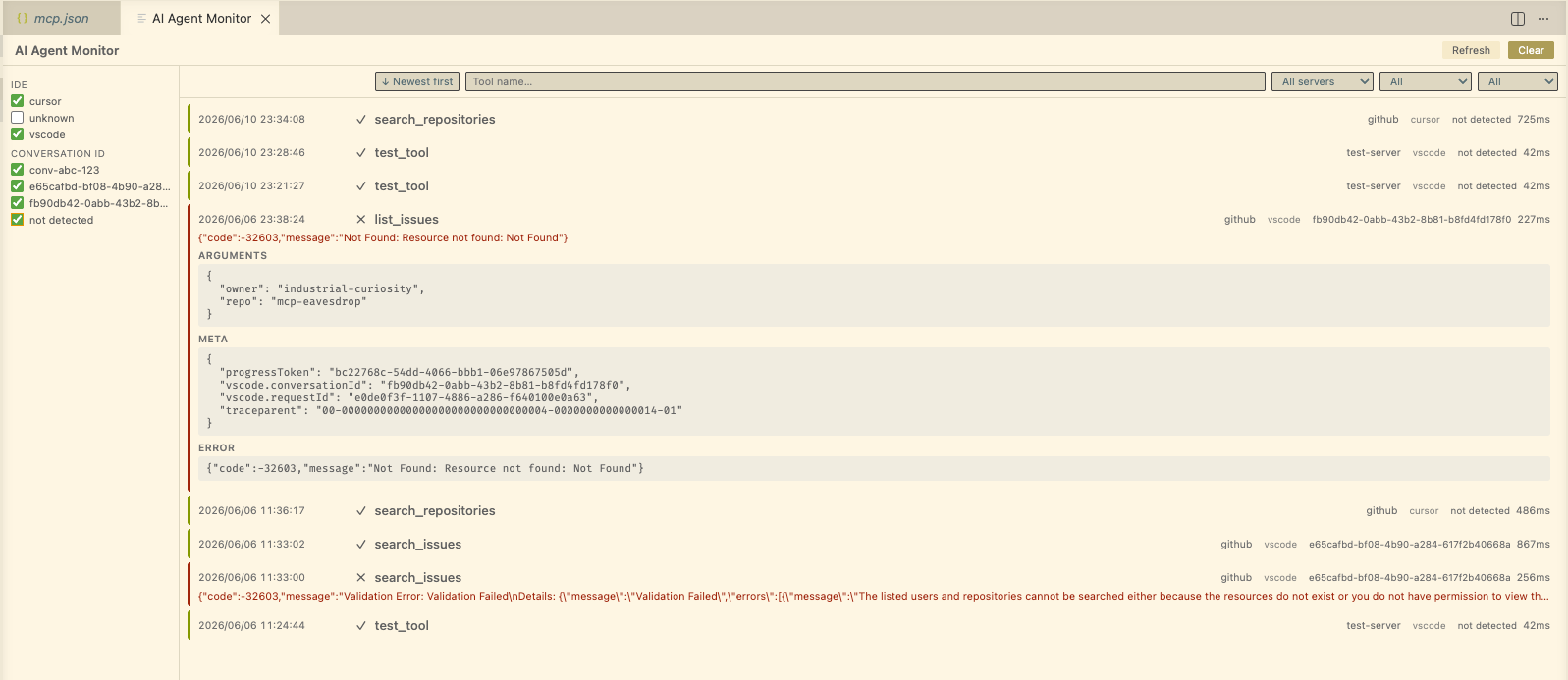Image resolution: width=1568 pixels, height=680 pixels.
Task: Expand the 23:34:08 search_repositories entry
Action: coord(873,120)
